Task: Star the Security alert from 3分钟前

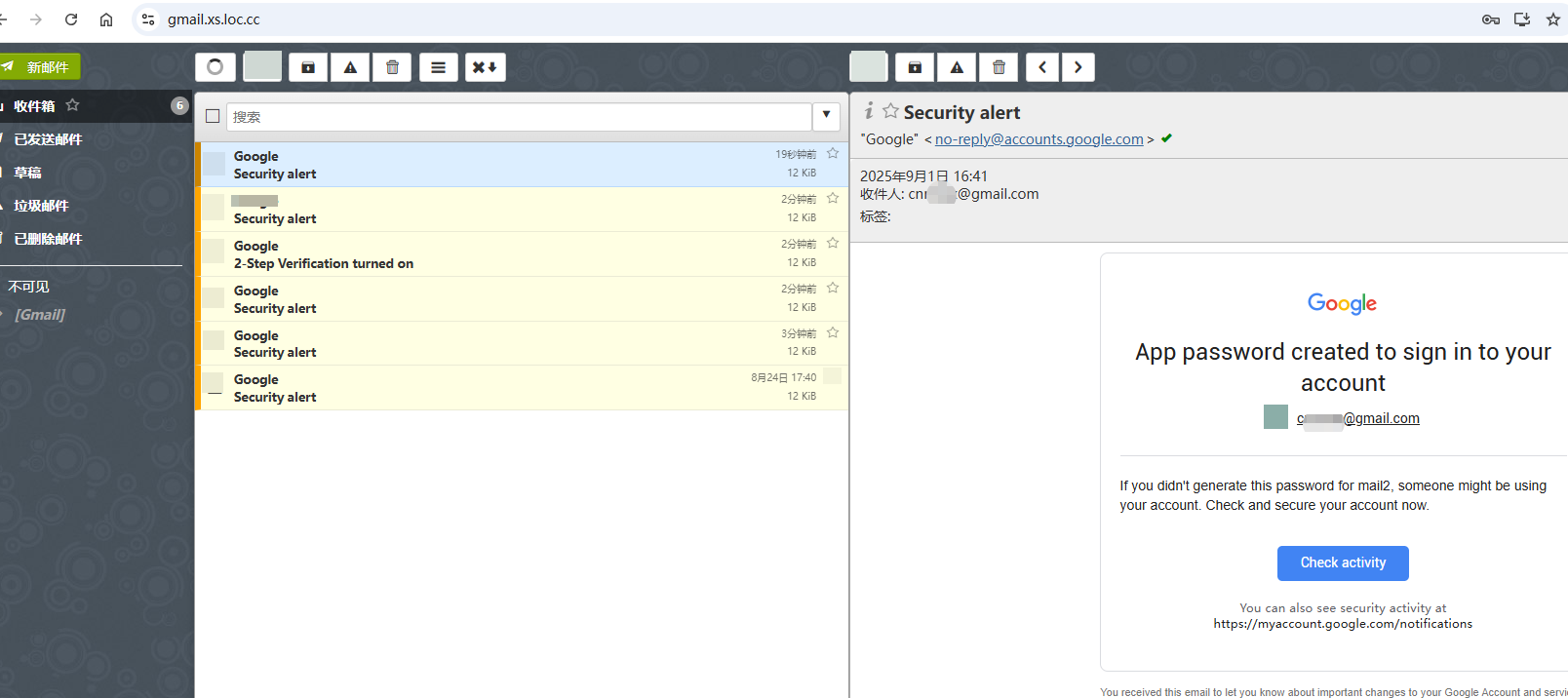Action: click(833, 332)
